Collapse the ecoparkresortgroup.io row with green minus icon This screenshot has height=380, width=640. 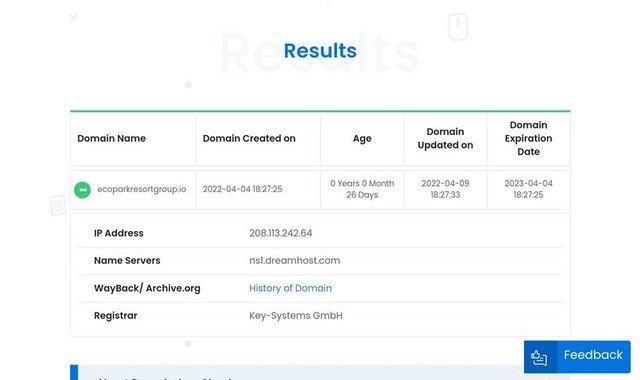click(x=82, y=190)
